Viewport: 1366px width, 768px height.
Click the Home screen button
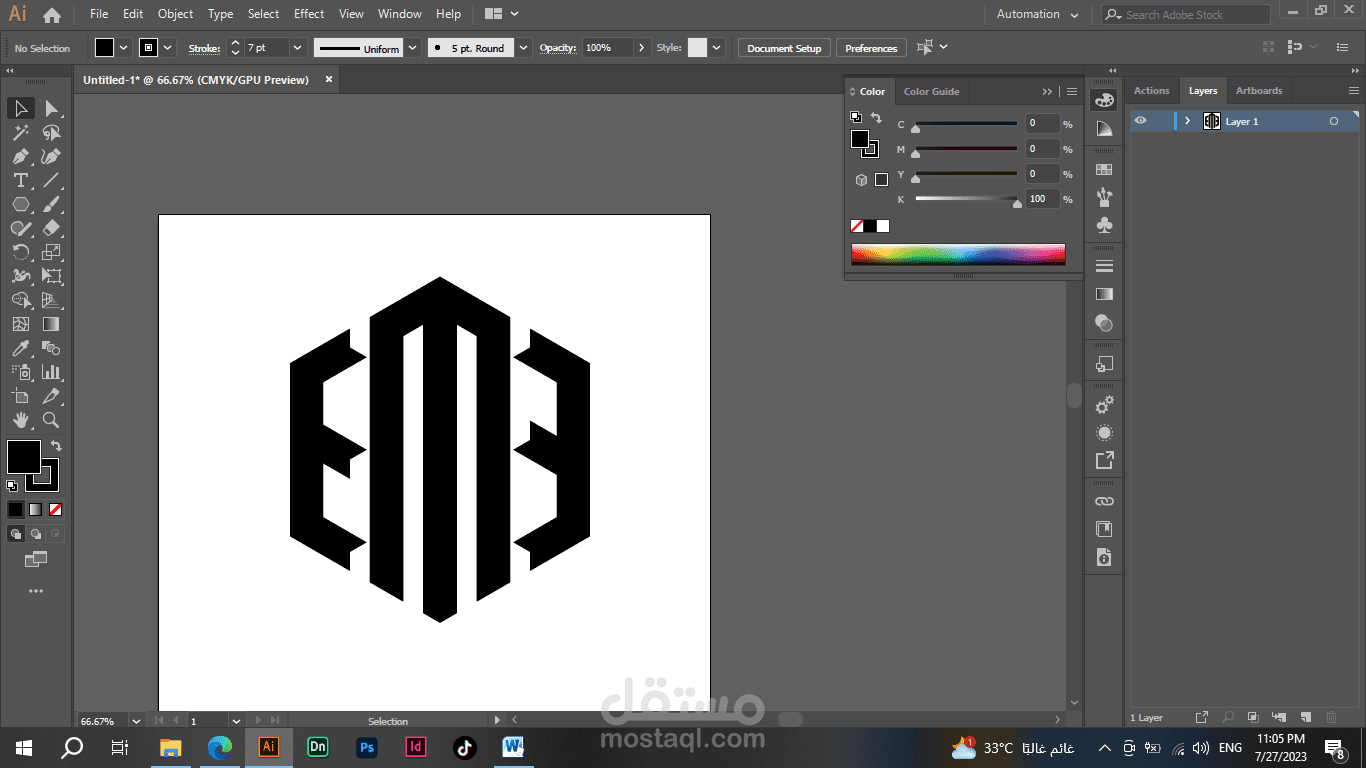(x=52, y=15)
